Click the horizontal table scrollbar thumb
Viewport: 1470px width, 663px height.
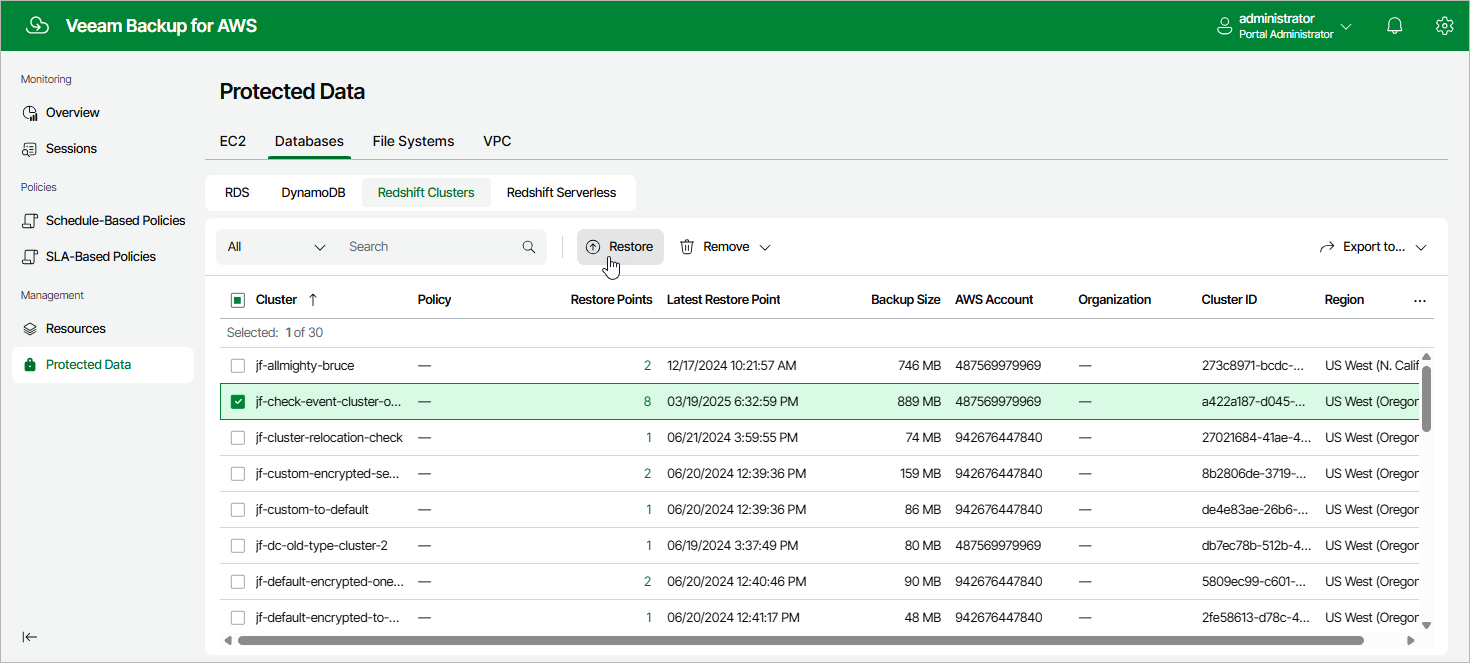pyautogui.click(x=801, y=640)
